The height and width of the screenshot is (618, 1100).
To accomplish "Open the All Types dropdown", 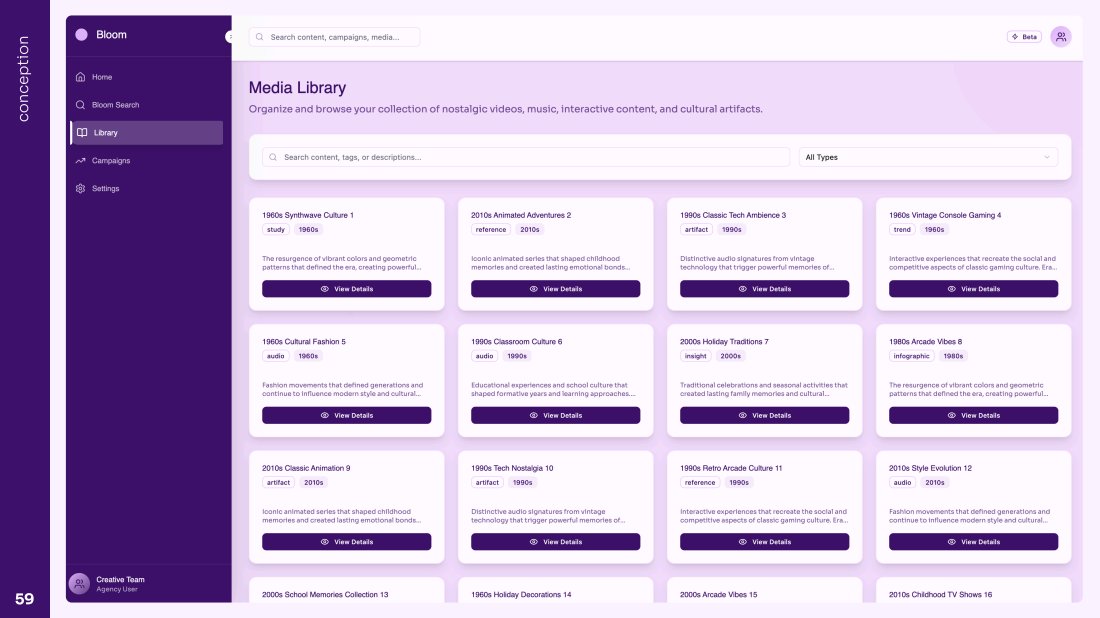I will 928,157.
